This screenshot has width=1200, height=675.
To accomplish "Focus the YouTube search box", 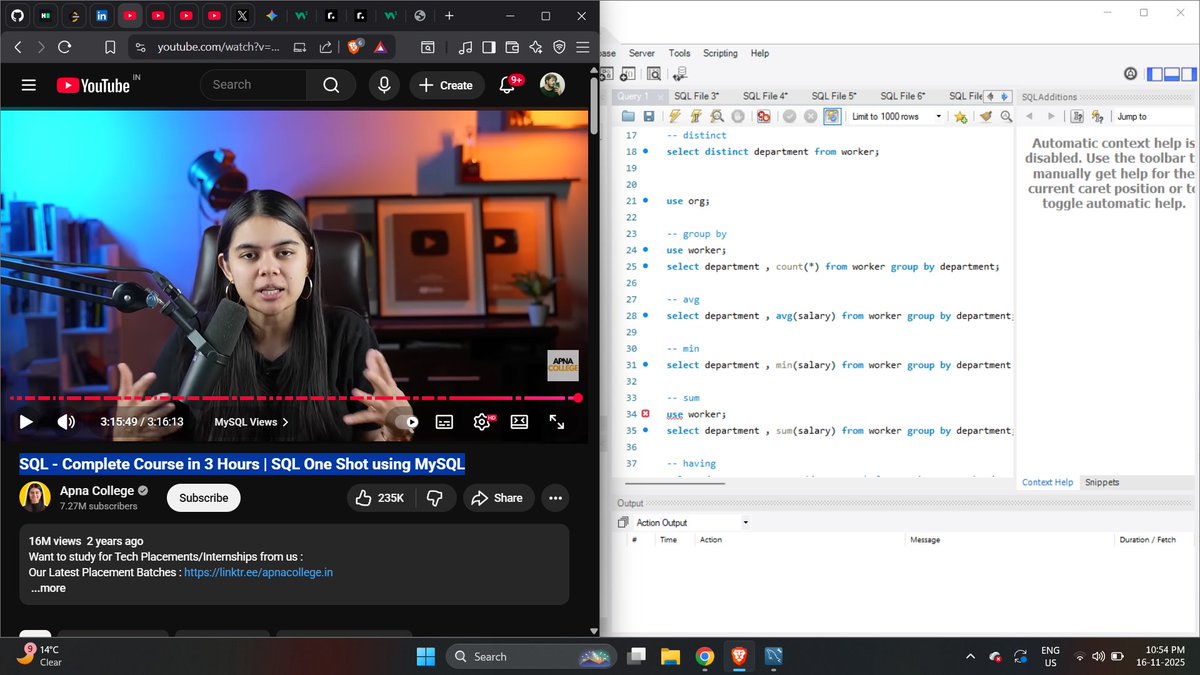I will [x=254, y=85].
